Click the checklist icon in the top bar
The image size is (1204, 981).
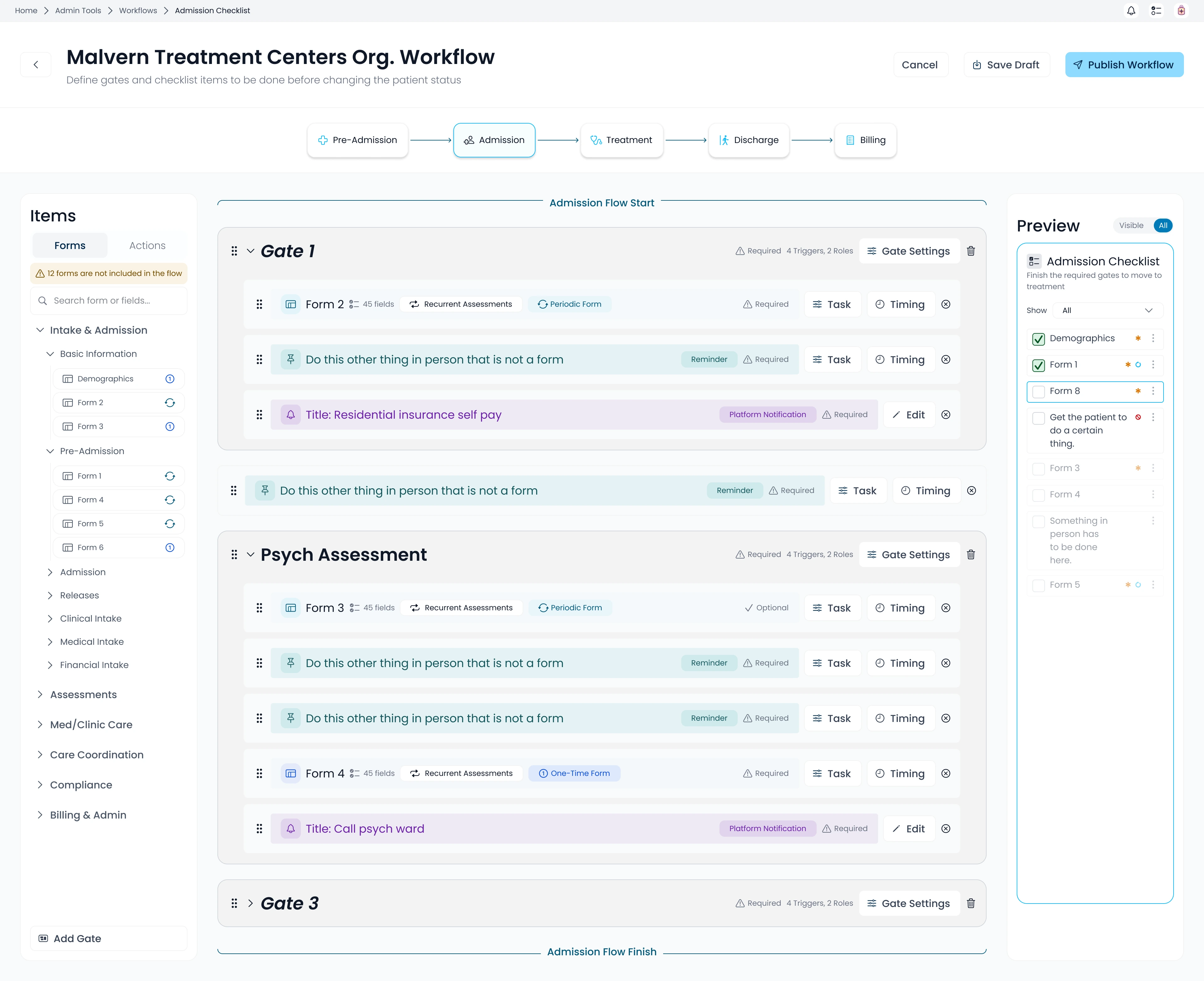click(1156, 11)
